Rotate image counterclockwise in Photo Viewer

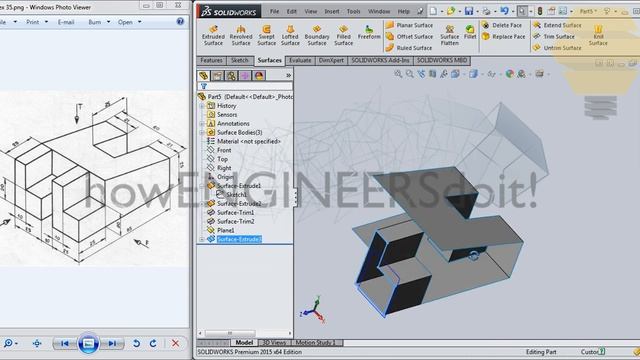point(136,344)
